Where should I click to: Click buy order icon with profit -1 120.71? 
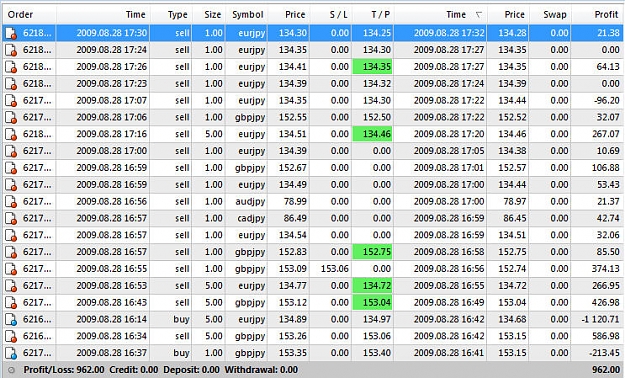pyautogui.click(x=11, y=320)
